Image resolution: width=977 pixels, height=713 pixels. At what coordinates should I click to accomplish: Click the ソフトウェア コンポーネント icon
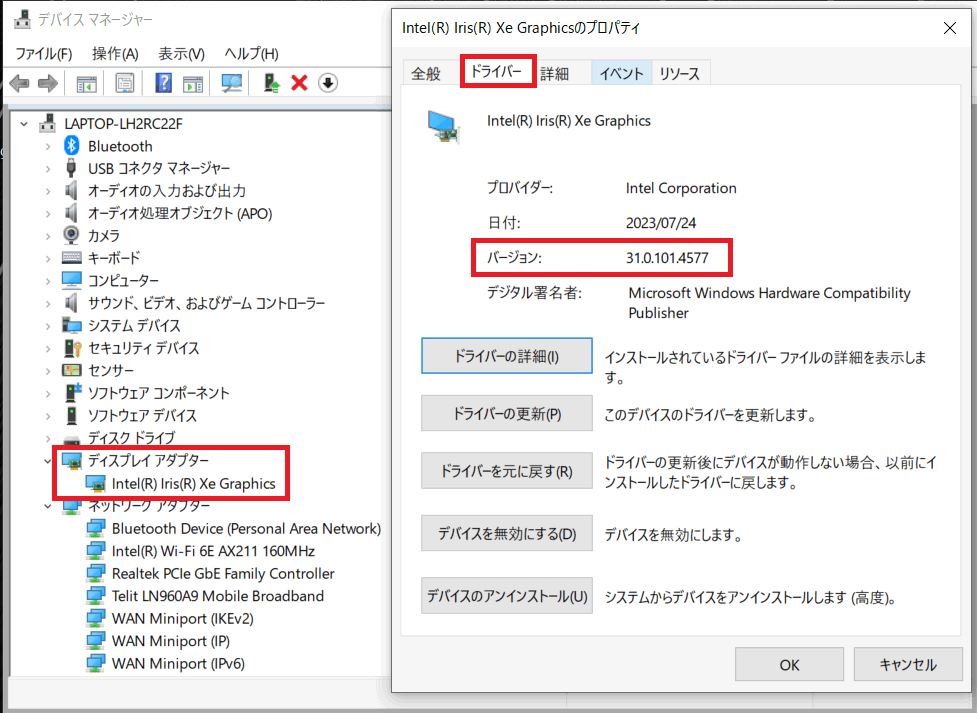(x=73, y=393)
